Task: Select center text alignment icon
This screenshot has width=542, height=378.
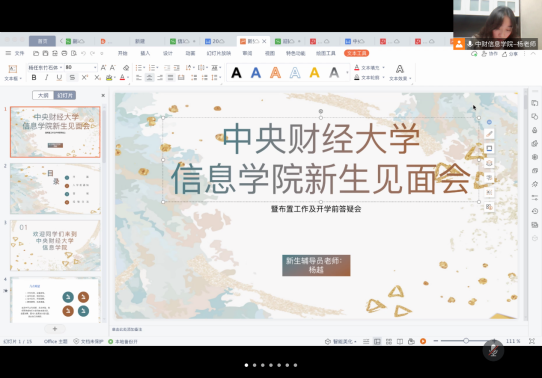Action: coord(149,78)
